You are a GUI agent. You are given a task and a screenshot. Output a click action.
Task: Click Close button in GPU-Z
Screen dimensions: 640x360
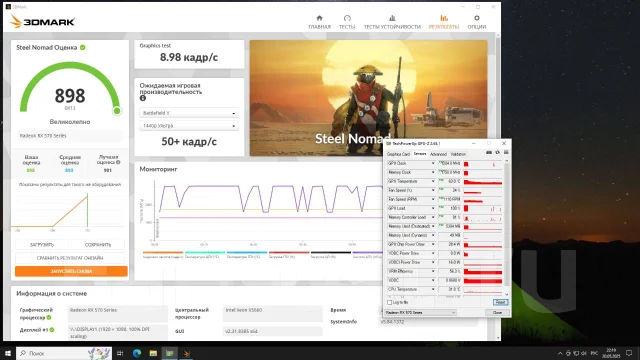coord(497,313)
